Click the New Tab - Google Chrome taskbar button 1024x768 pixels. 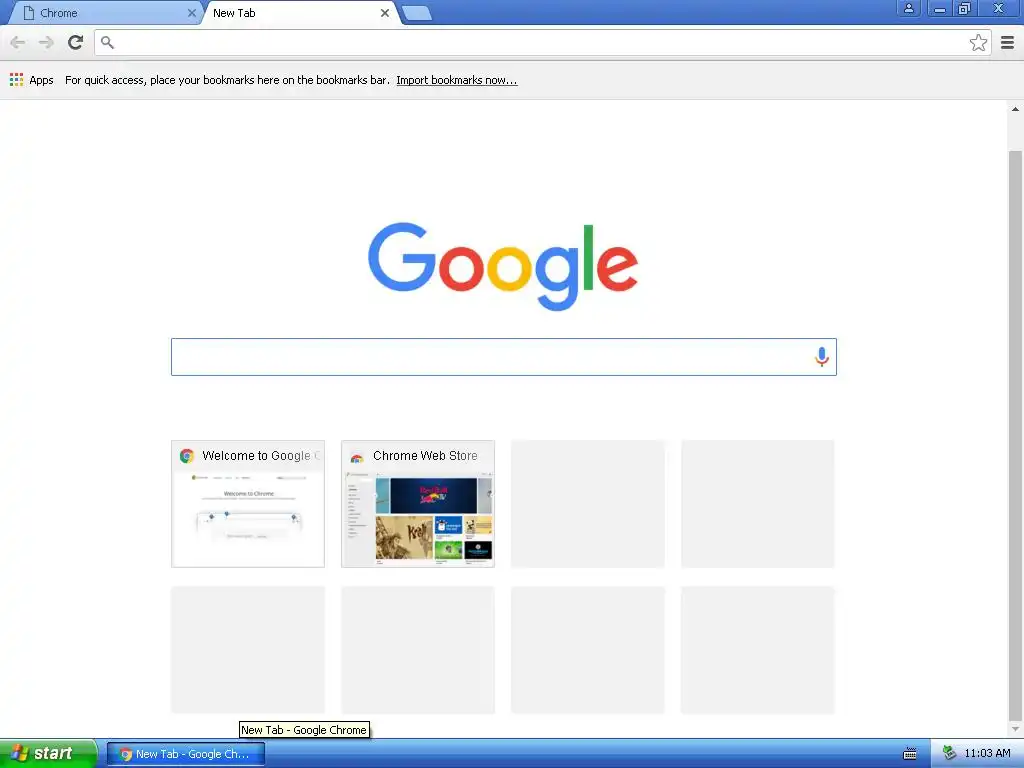(x=186, y=754)
